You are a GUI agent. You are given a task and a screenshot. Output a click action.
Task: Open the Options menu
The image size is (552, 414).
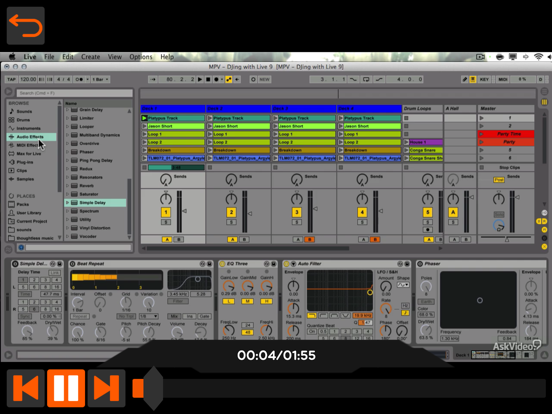[x=141, y=57]
